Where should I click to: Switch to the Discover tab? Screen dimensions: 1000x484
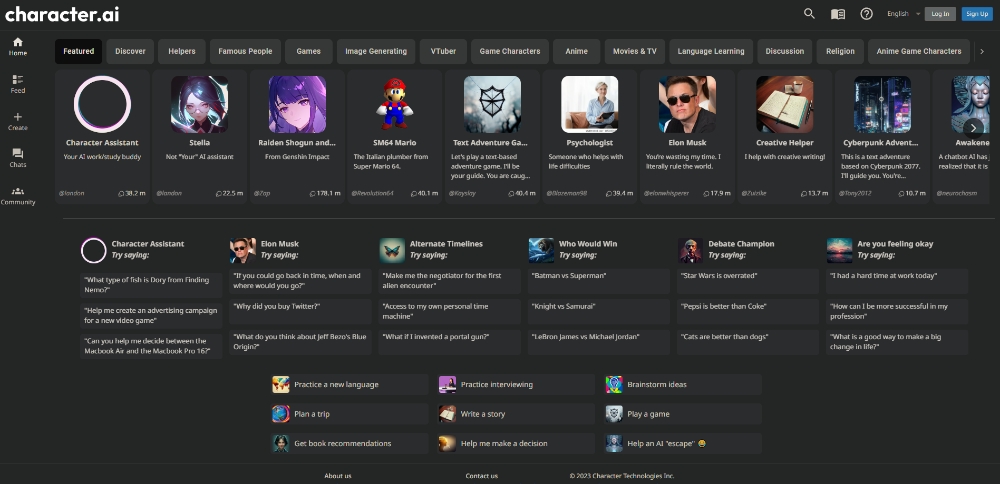point(130,51)
